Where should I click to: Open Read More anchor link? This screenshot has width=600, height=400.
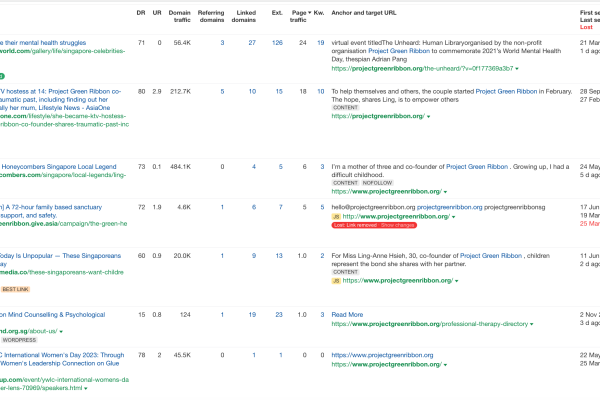pyautogui.click(x=347, y=315)
